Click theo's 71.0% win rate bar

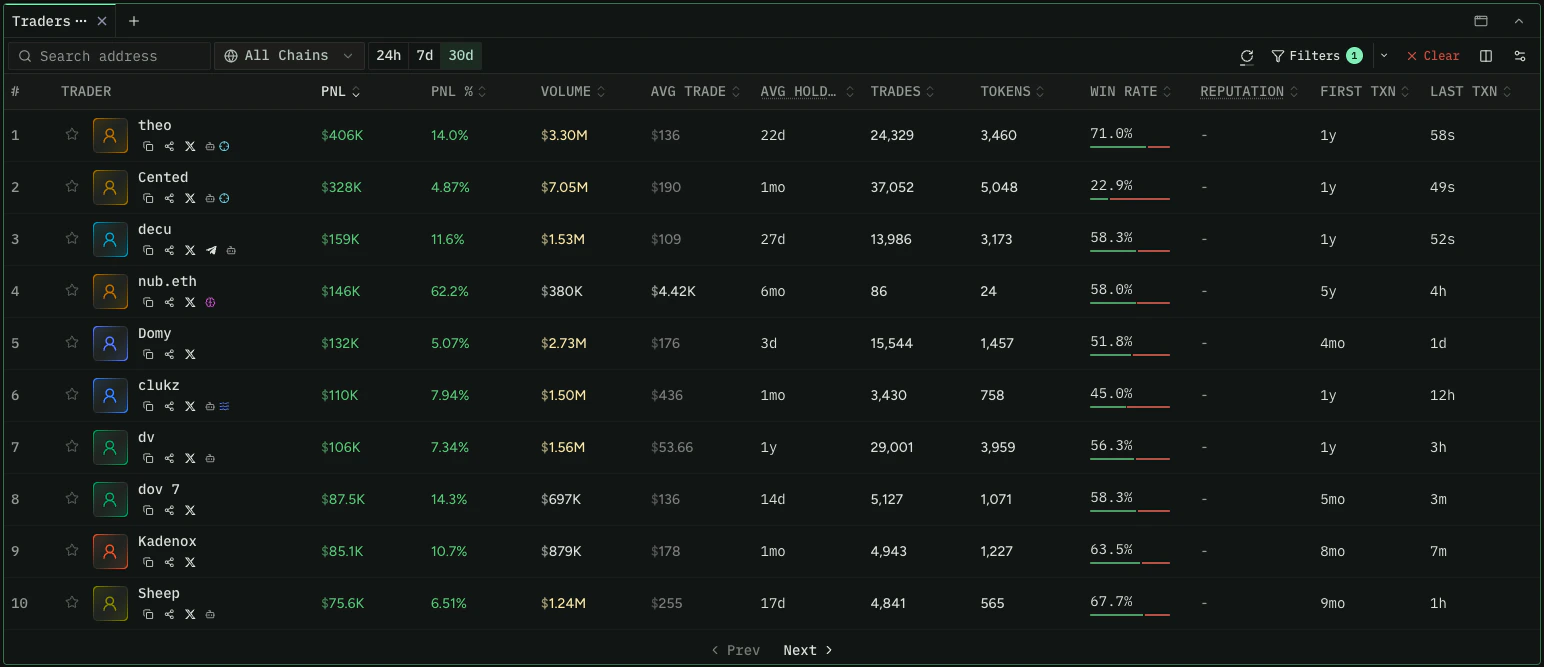point(1130,146)
